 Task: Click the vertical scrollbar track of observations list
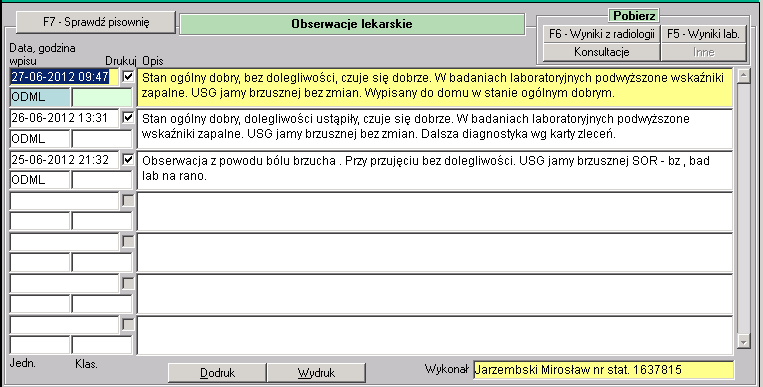tap(743, 208)
